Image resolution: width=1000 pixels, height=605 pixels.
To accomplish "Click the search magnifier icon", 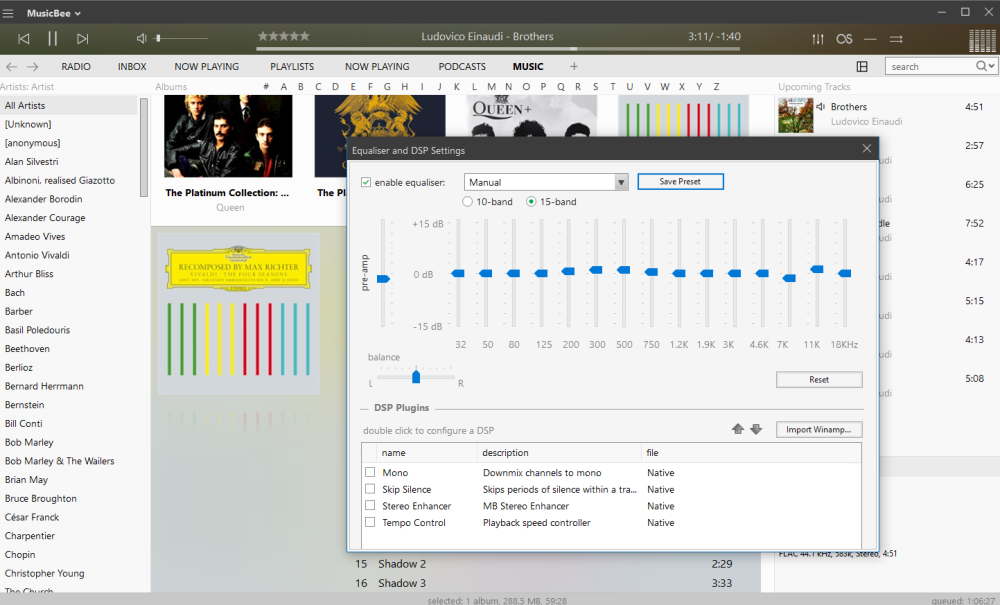I will click(x=982, y=66).
